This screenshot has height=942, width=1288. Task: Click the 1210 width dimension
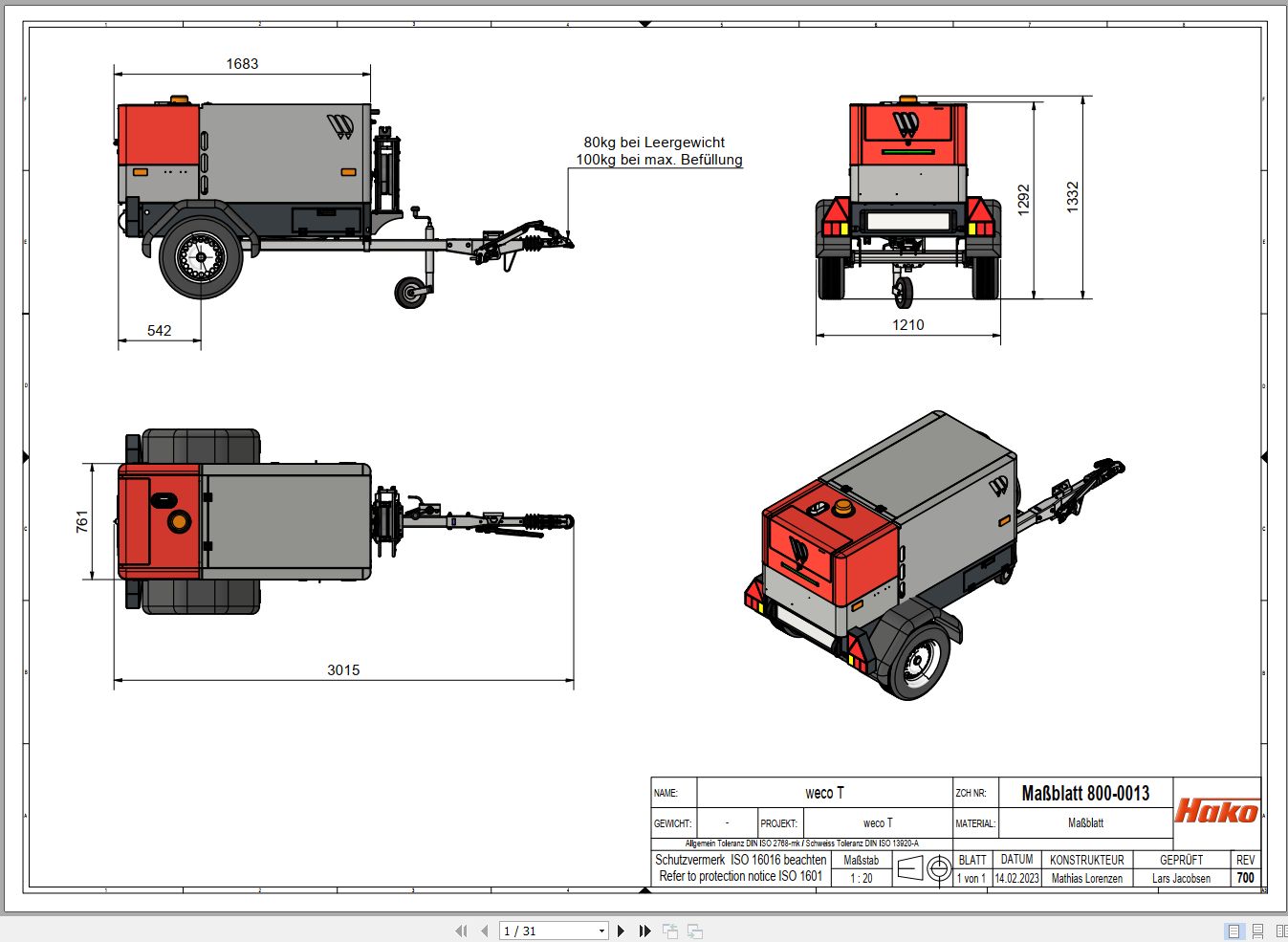click(907, 324)
